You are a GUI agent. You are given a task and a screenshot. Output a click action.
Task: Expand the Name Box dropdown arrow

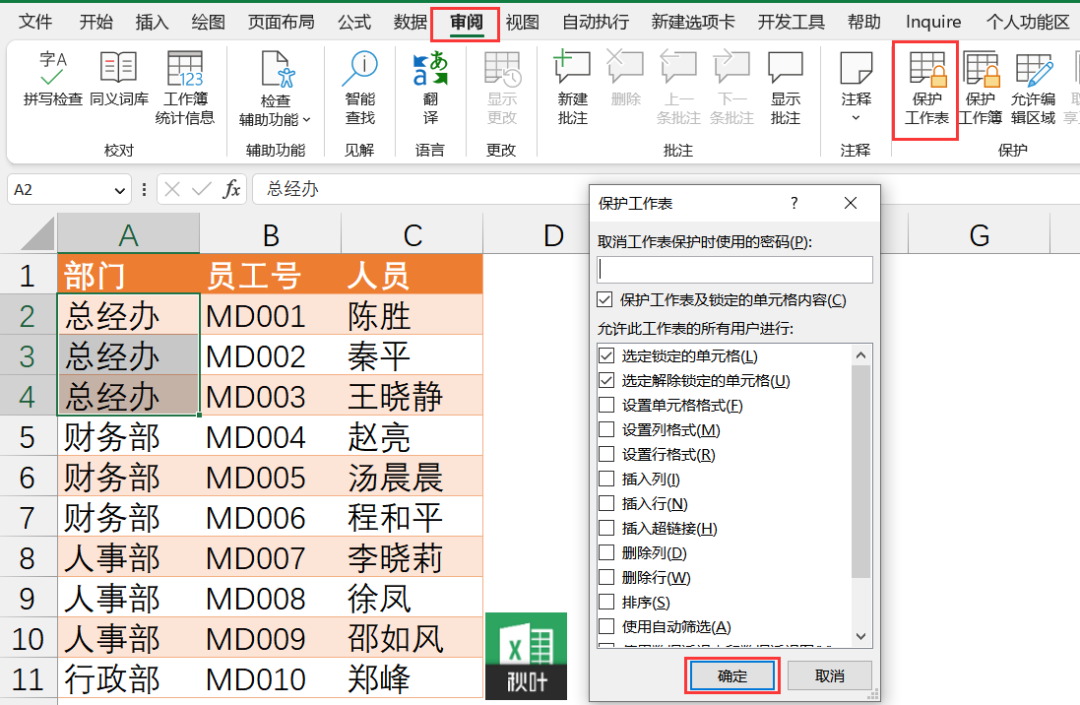tap(120, 191)
